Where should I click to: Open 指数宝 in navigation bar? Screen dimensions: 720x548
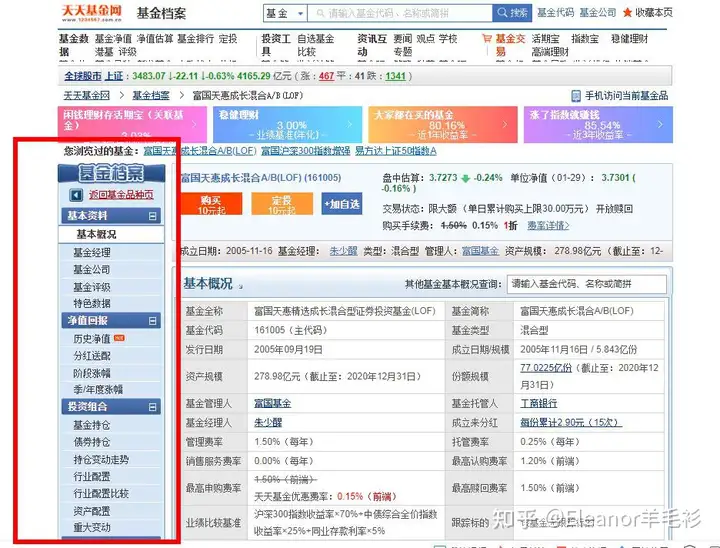click(x=585, y=39)
